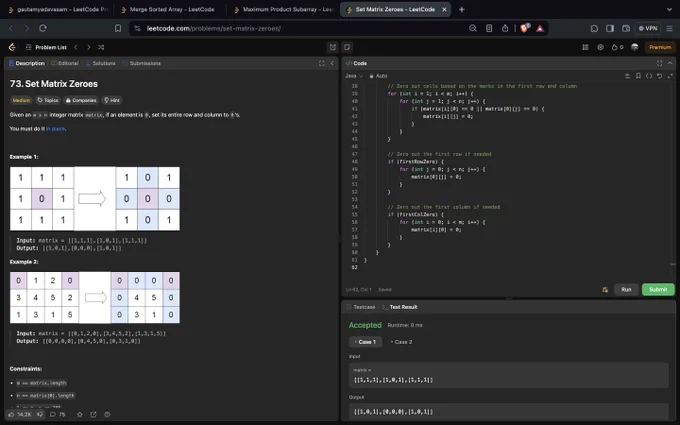
Task: Follow the in-place link
Action: pos(56,129)
